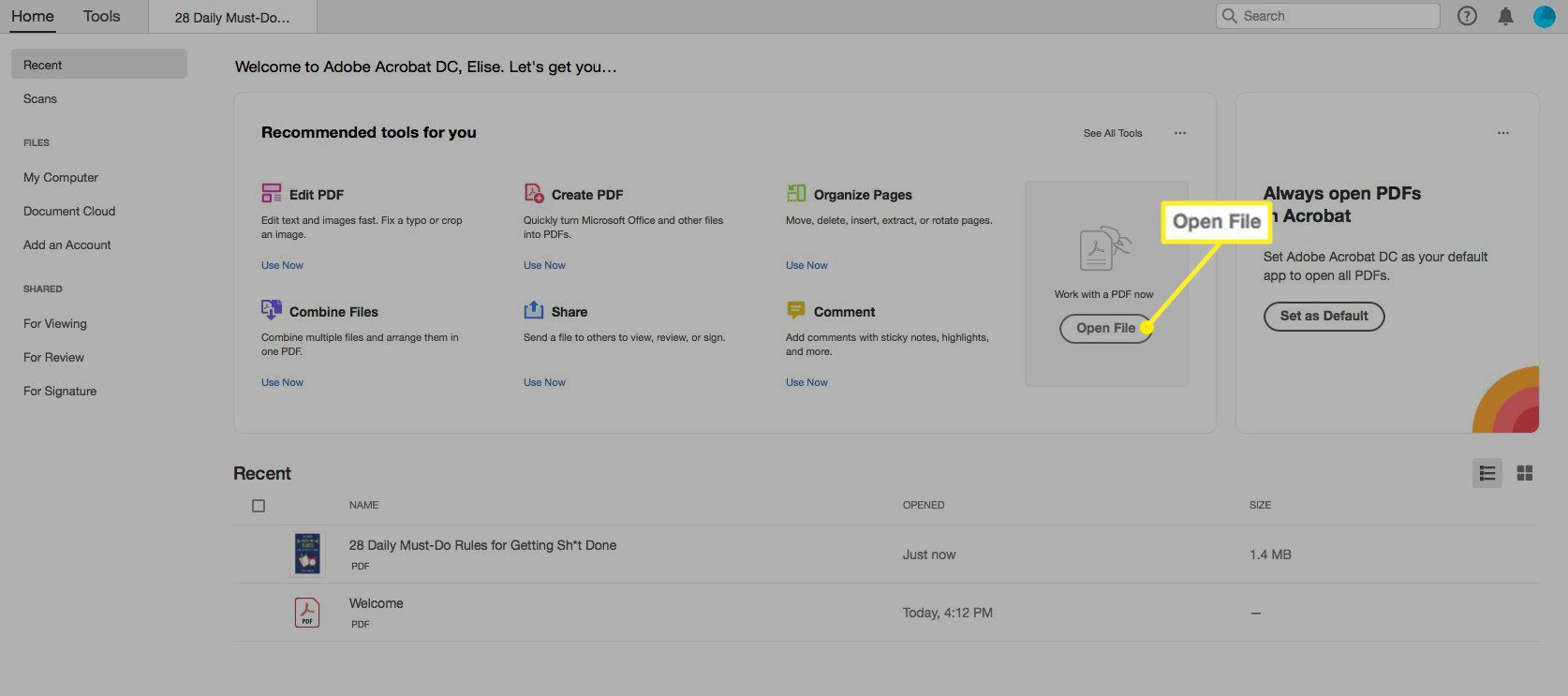The image size is (1568, 696).
Task: Click Use Now under Combine Files
Action: point(282,382)
